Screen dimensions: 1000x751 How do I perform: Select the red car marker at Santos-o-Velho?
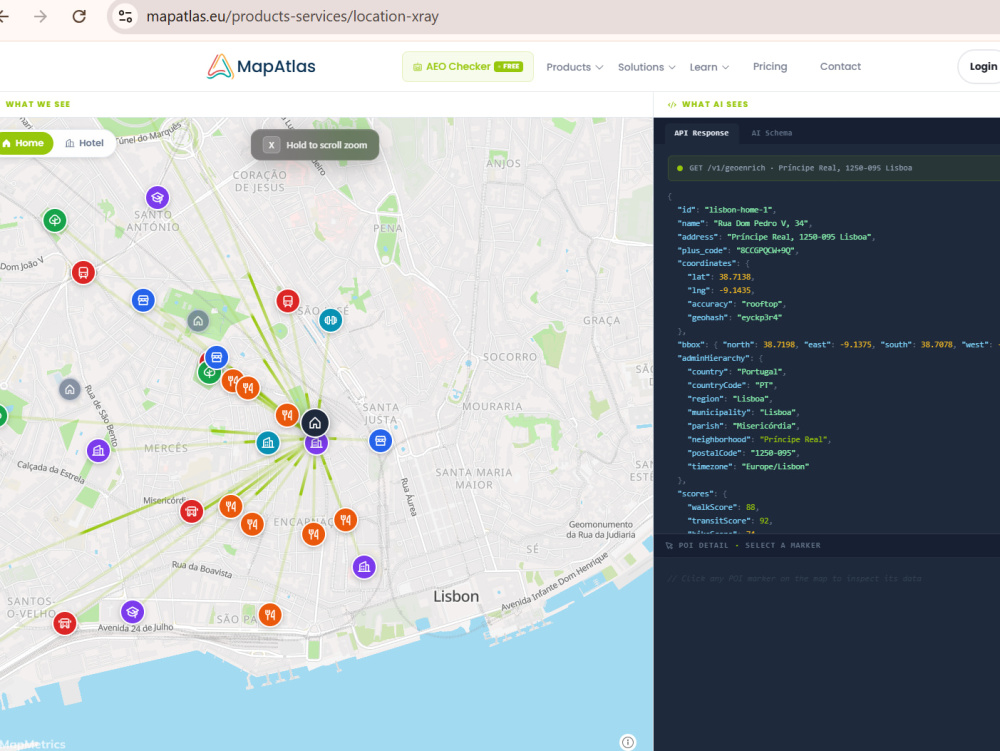[x=64, y=623]
